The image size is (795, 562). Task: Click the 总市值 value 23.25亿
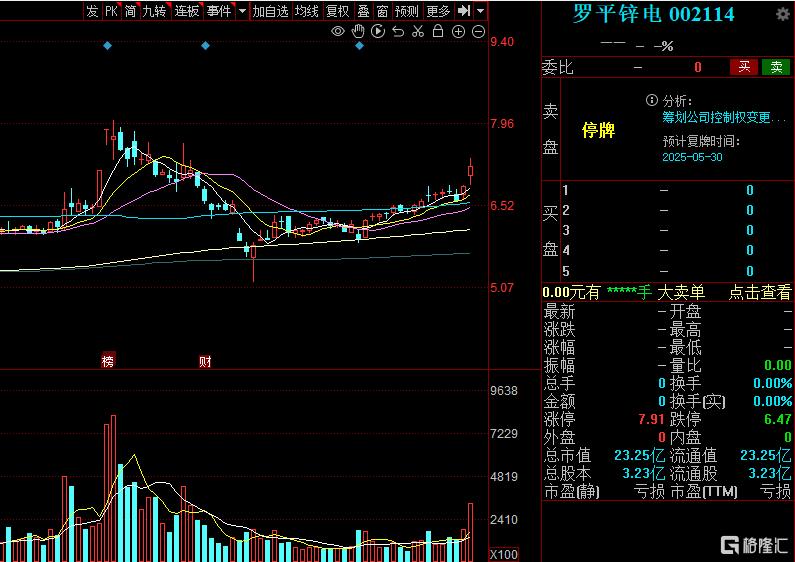tap(639, 455)
